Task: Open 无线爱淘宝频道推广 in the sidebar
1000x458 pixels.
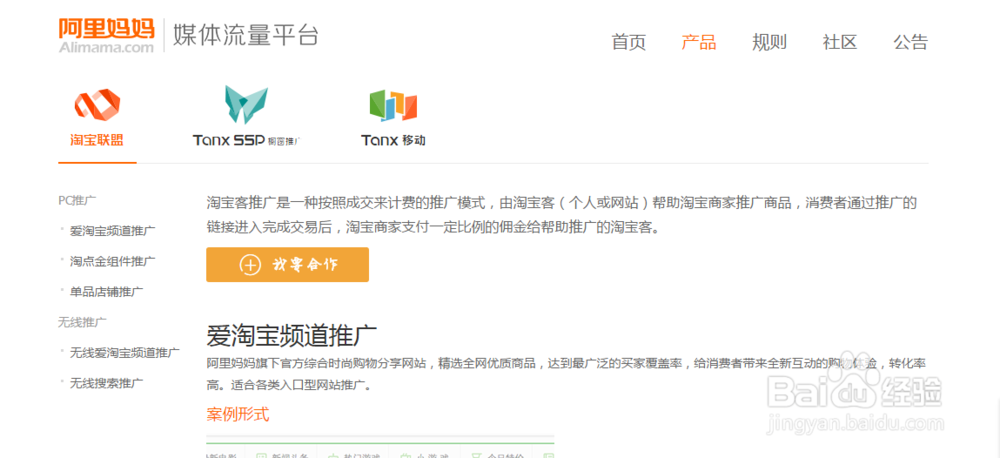Action: click(x=124, y=352)
